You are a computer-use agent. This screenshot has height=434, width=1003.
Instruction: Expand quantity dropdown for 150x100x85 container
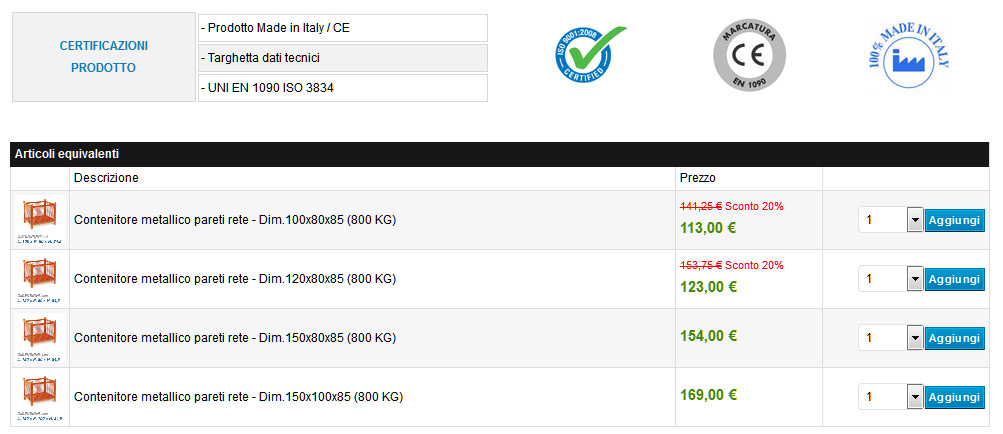(x=914, y=397)
